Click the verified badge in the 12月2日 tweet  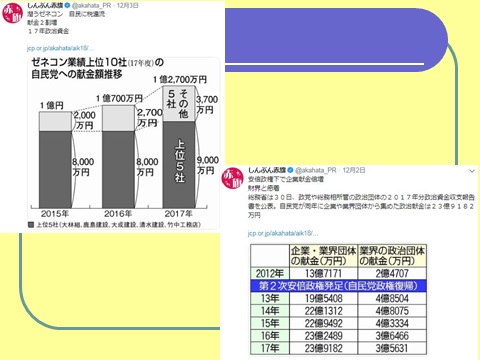point(290,170)
